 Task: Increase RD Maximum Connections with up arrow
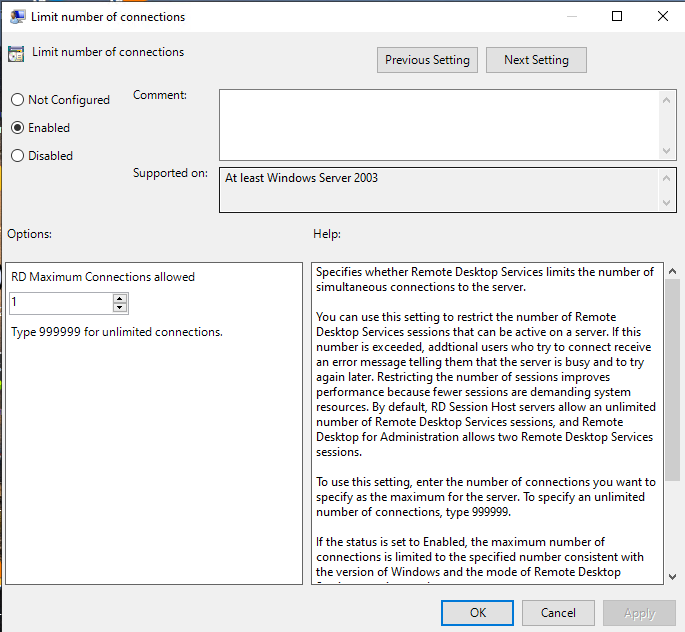pos(120,299)
